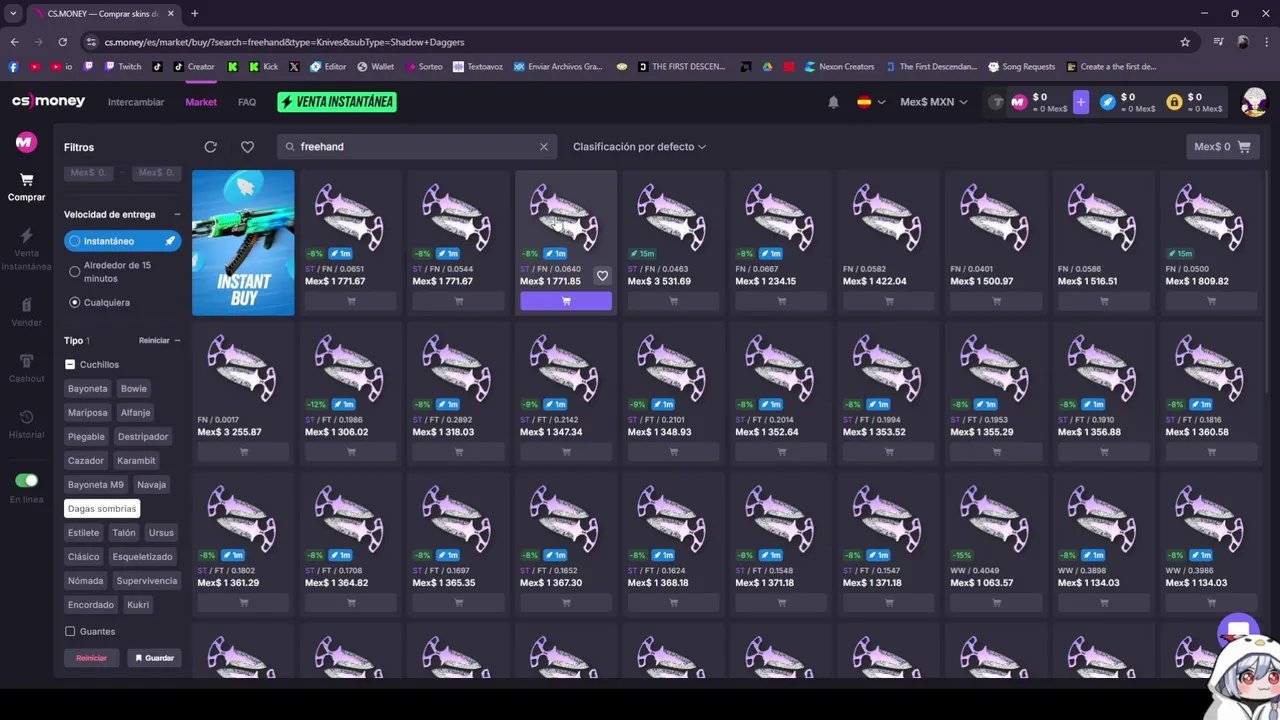
Task: Open Historial in the left sidebar
Action: pyautogui.click(x=26, y=424)
